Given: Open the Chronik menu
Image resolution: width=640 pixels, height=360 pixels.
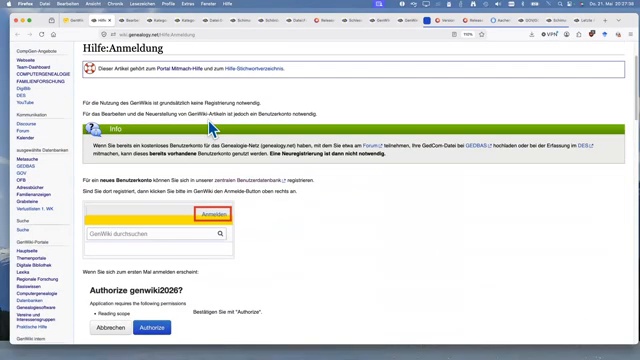Looking at the screenshot, I should (x=115, y=4).
